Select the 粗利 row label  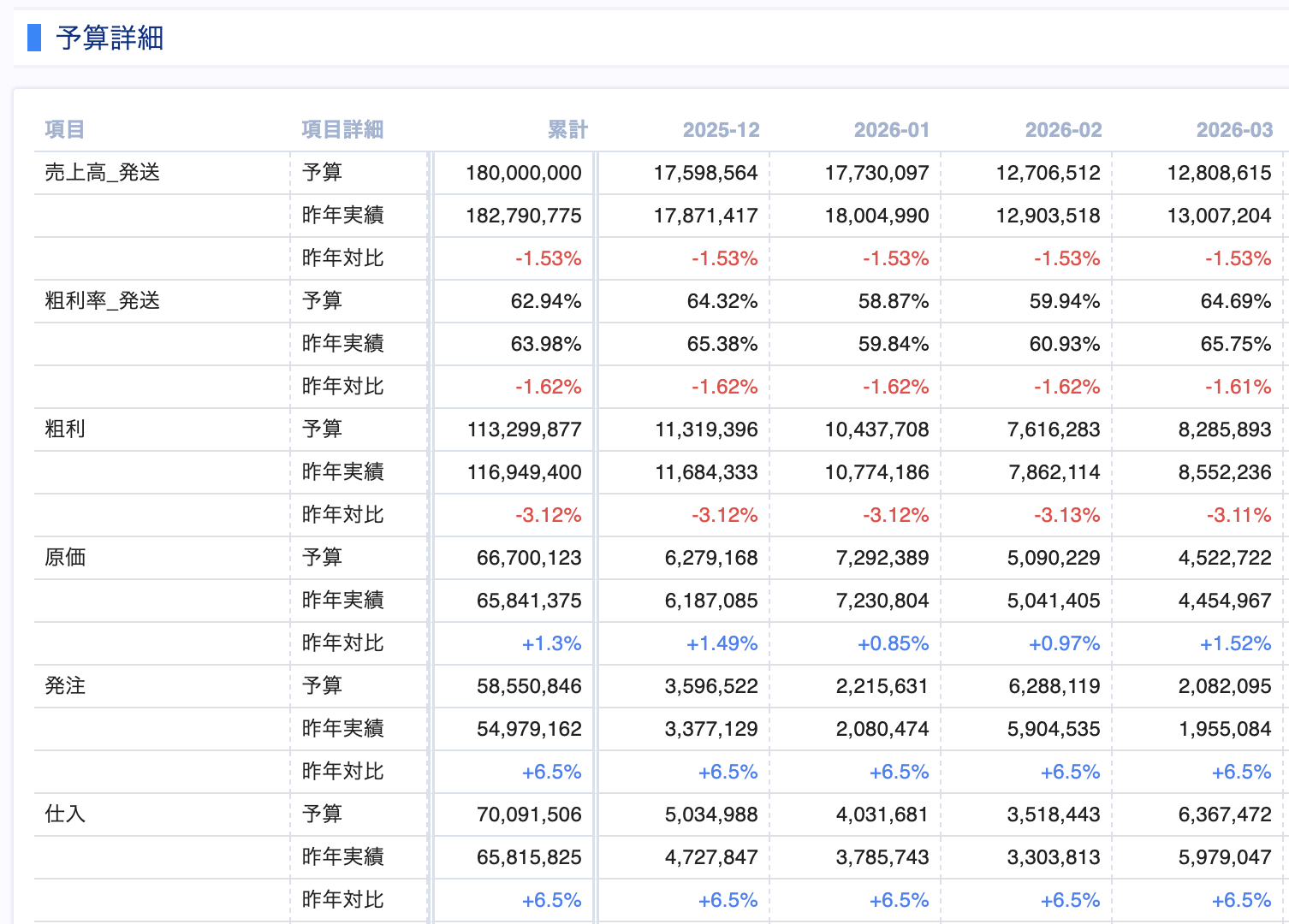click(x=65, y=429)
